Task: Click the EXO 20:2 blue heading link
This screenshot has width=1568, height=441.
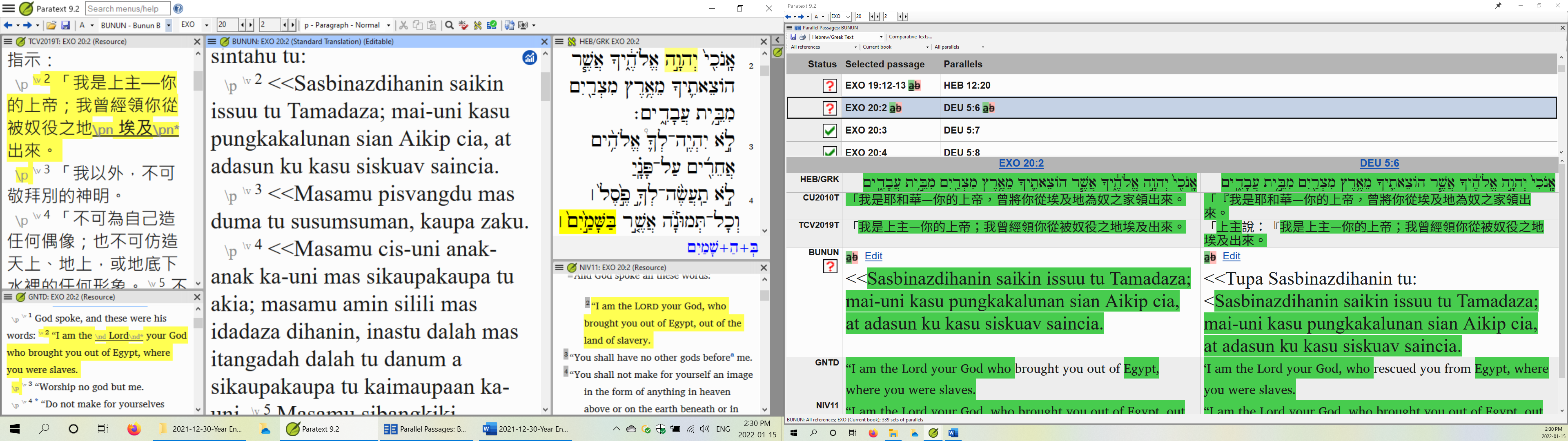Action: point(1021,163)
